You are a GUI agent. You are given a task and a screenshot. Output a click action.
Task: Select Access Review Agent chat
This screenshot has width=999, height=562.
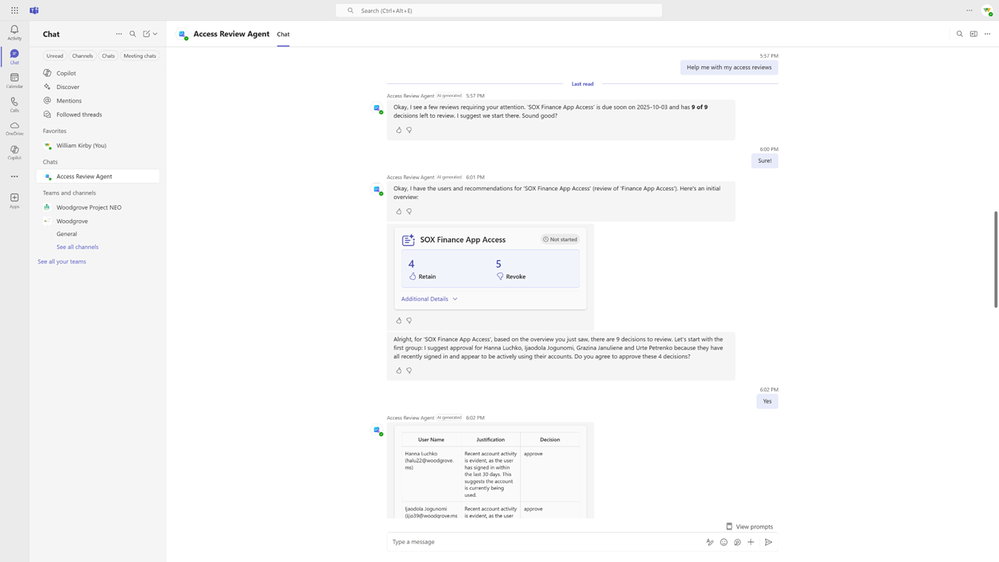[98, 177]
